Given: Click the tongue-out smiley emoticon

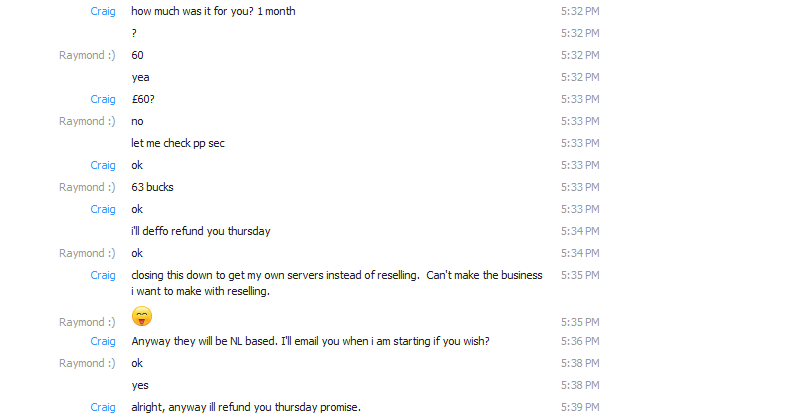Looking at the screenshot, I should click(x=142, y=316).
